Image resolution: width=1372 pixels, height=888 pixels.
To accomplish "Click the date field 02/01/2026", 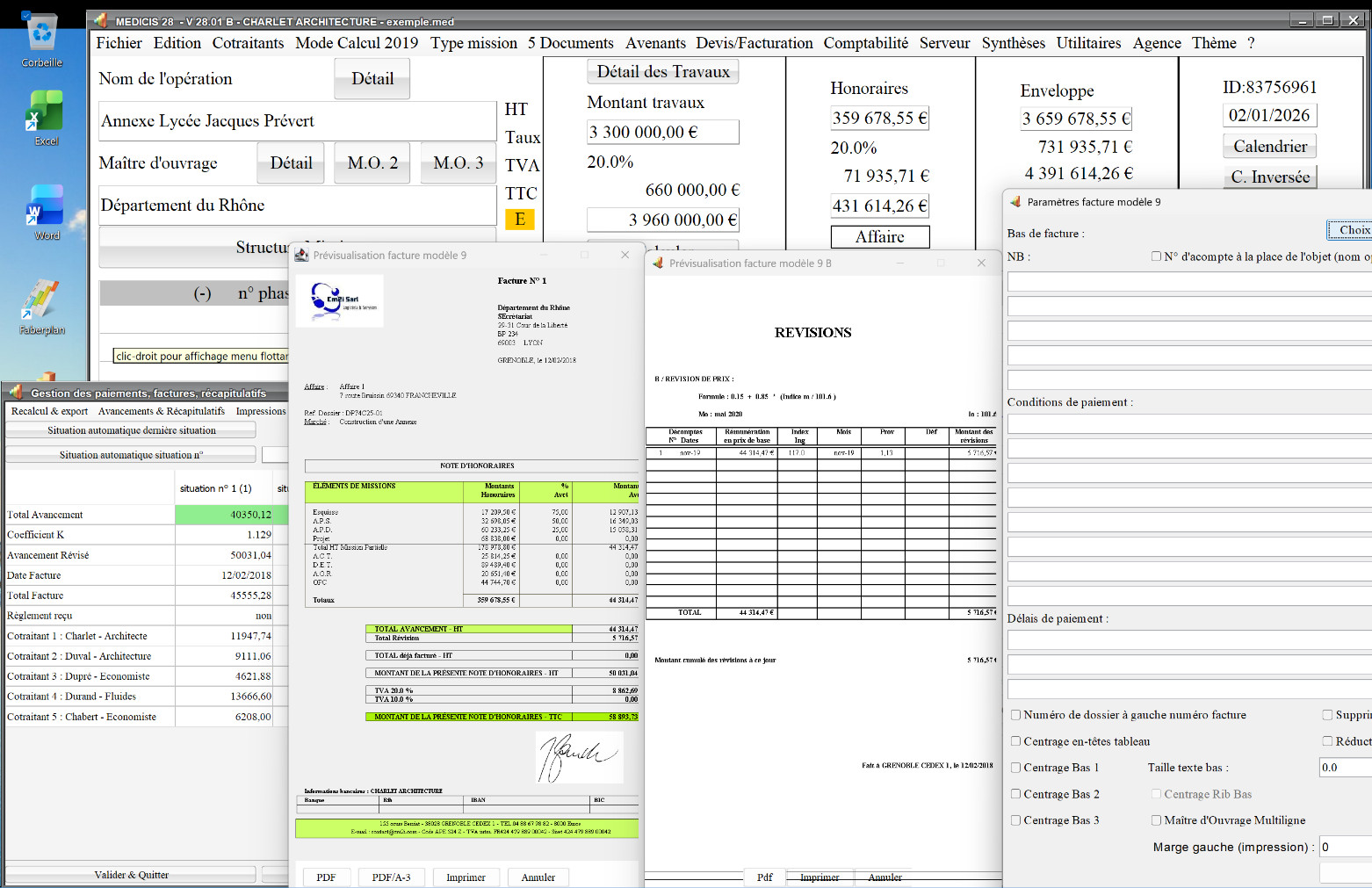I will click(x=1269, y=115).
